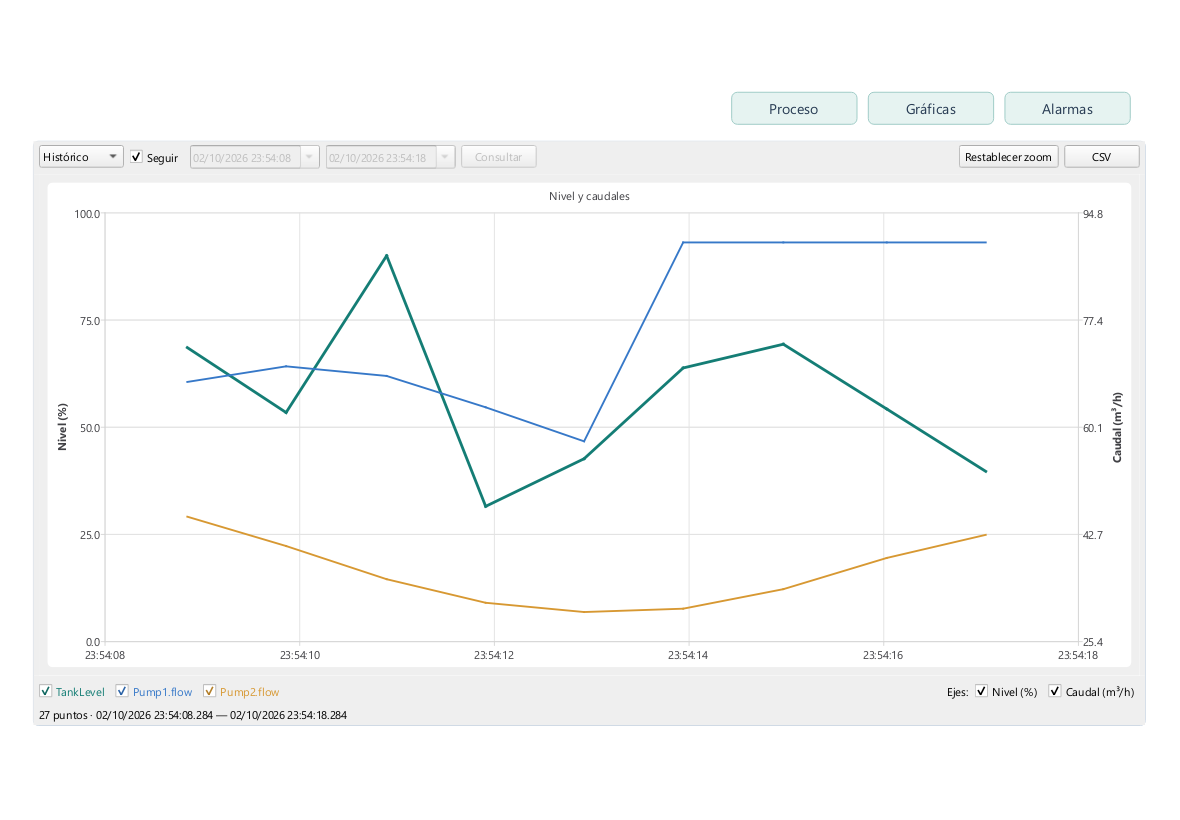This screenshot has height=820, width=1180.
Task: Open the Alarmas view
Action: [x=1067, y=108]
